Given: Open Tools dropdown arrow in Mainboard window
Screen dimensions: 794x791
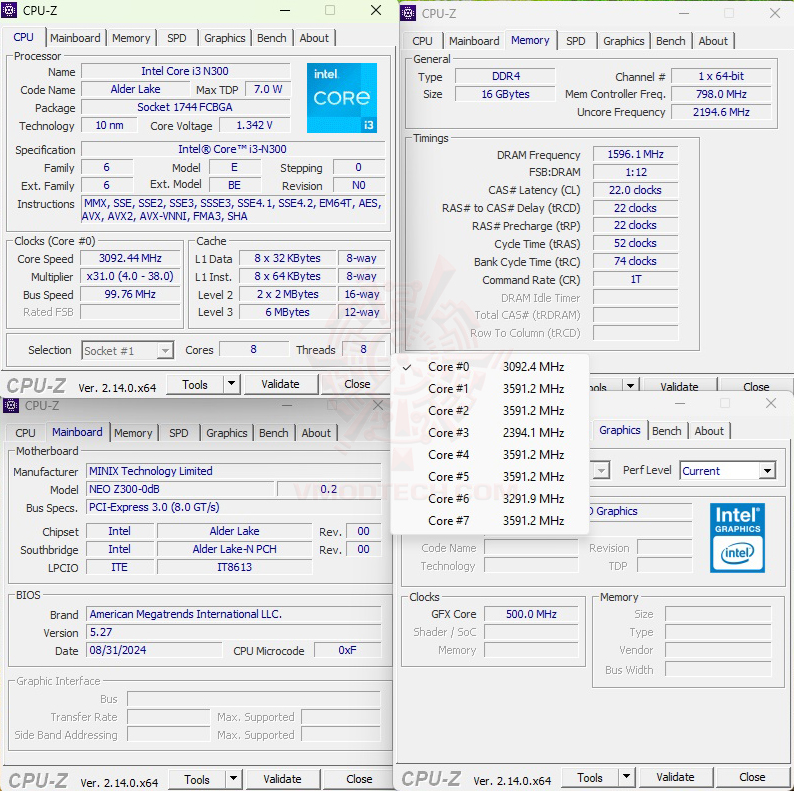Looking at the screenshot, I should tap(233, 778).
